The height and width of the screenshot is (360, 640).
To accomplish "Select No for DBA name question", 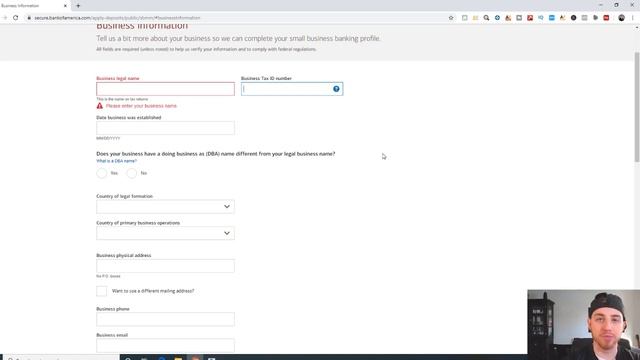I will click(x=131, y=173).
